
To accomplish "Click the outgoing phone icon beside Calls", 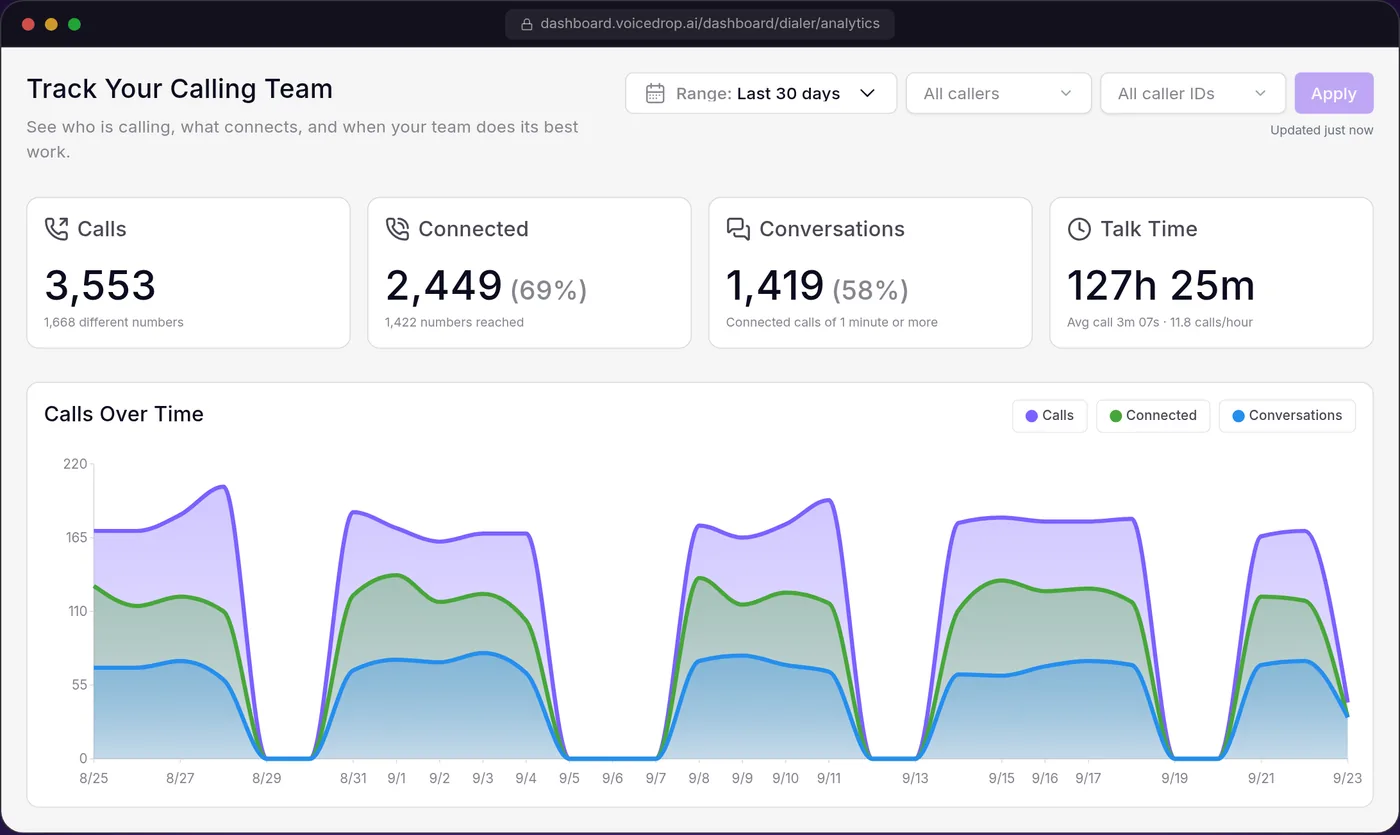I will pos(57,229).
